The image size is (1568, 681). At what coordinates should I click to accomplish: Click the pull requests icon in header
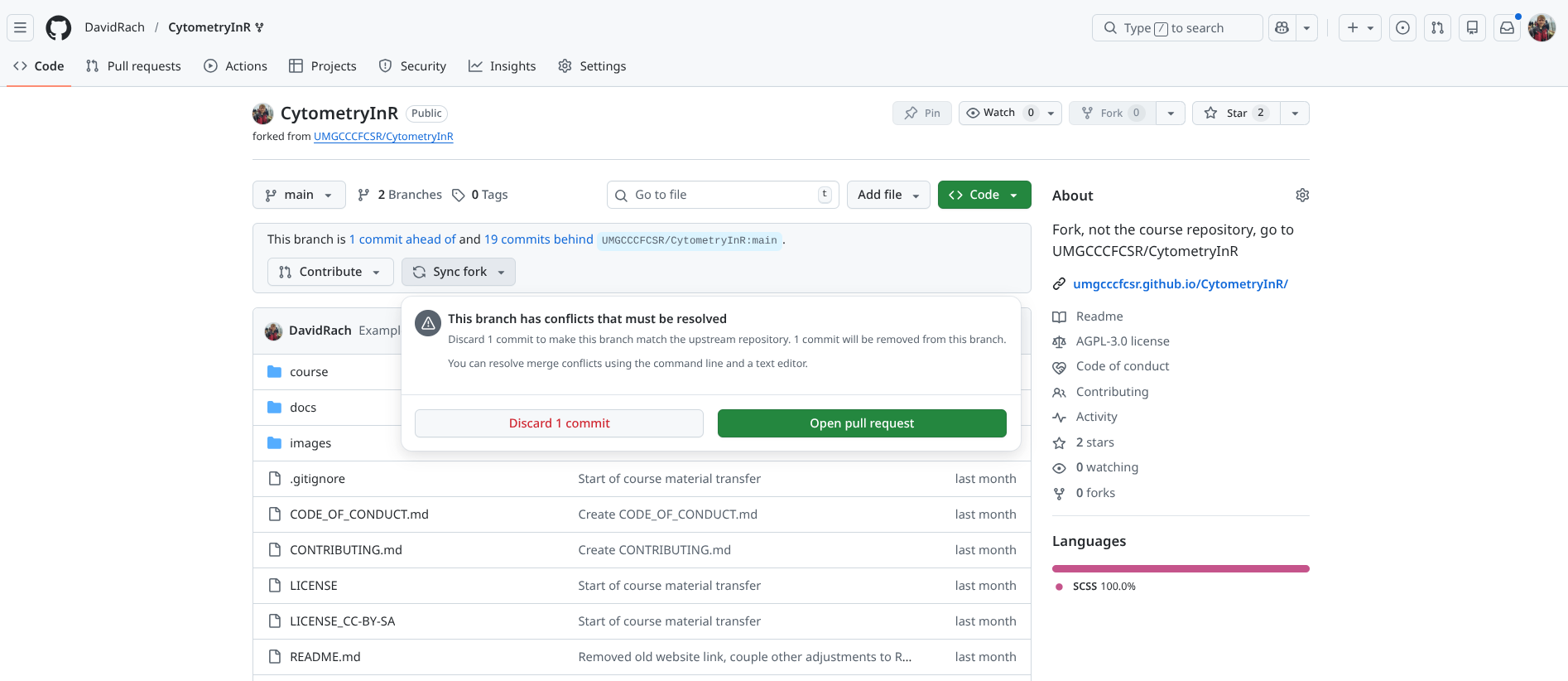coord(1437,28)
